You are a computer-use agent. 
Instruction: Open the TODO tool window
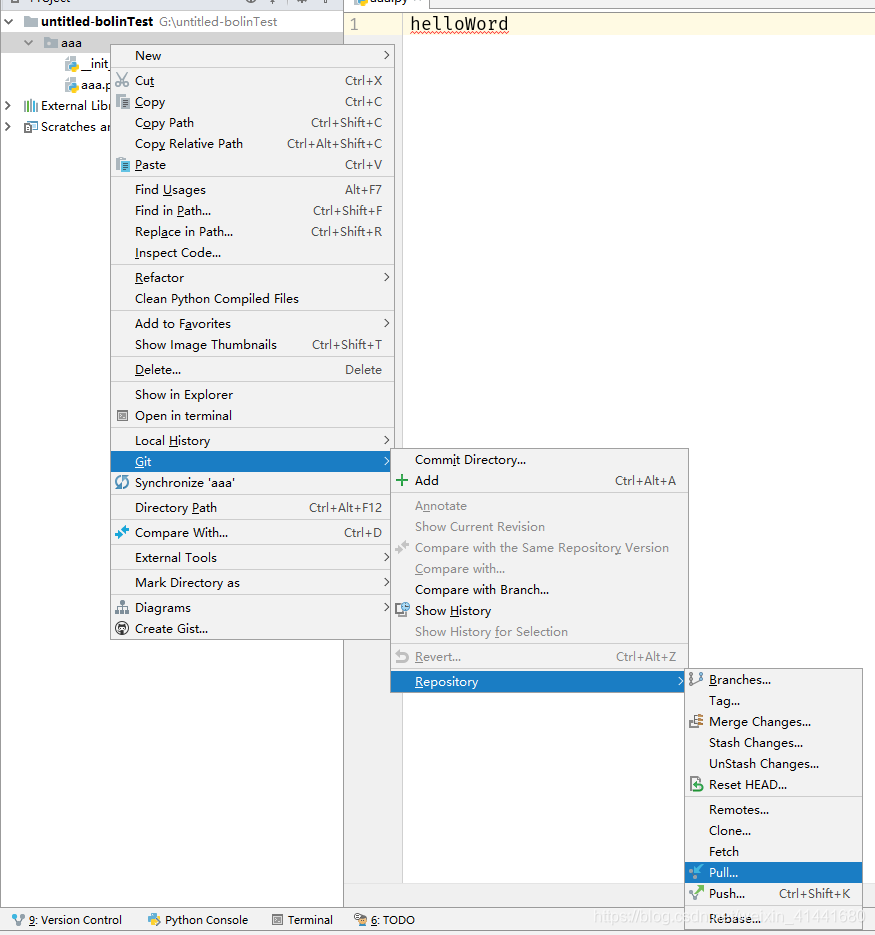[x=384, y=920]
